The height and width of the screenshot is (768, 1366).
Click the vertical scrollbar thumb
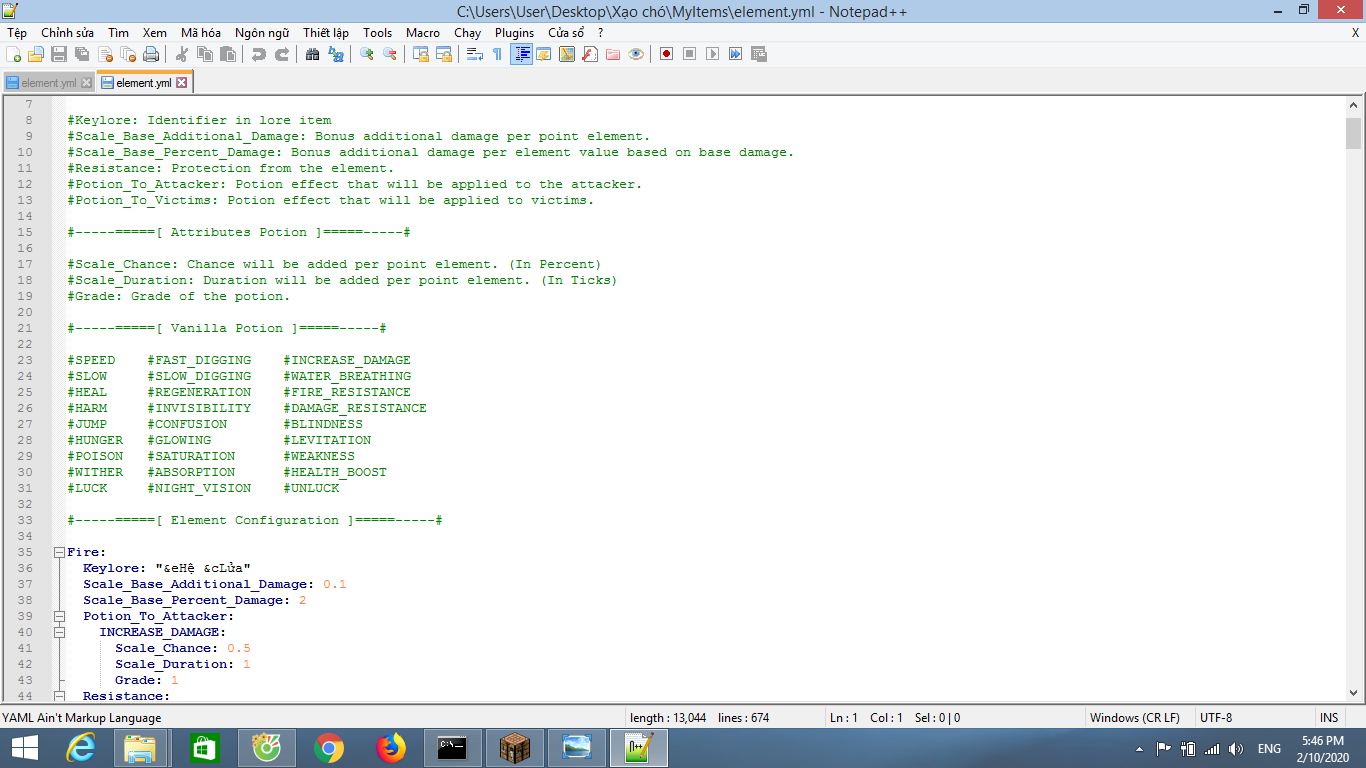[1353, 132]
